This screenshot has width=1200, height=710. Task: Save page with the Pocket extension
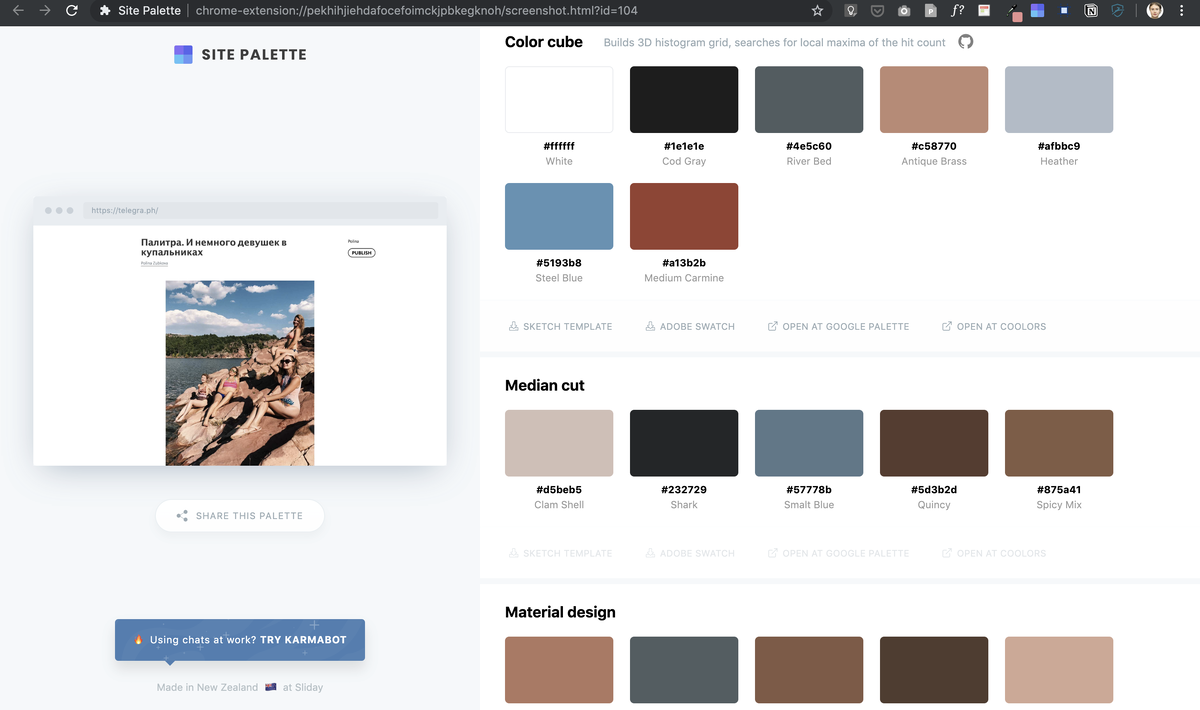pos(877,11)
